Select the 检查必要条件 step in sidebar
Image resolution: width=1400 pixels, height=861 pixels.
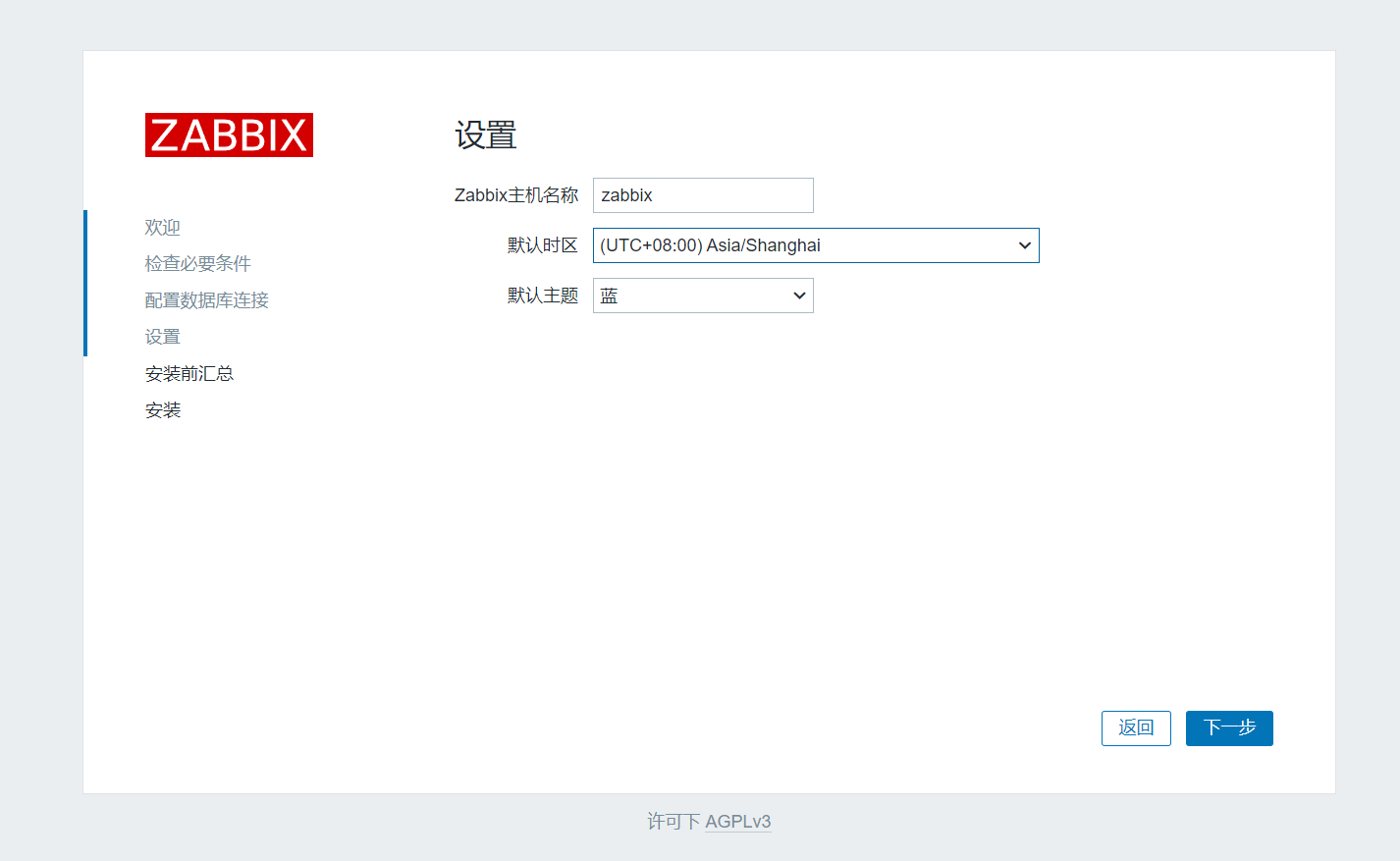point(198,264)
